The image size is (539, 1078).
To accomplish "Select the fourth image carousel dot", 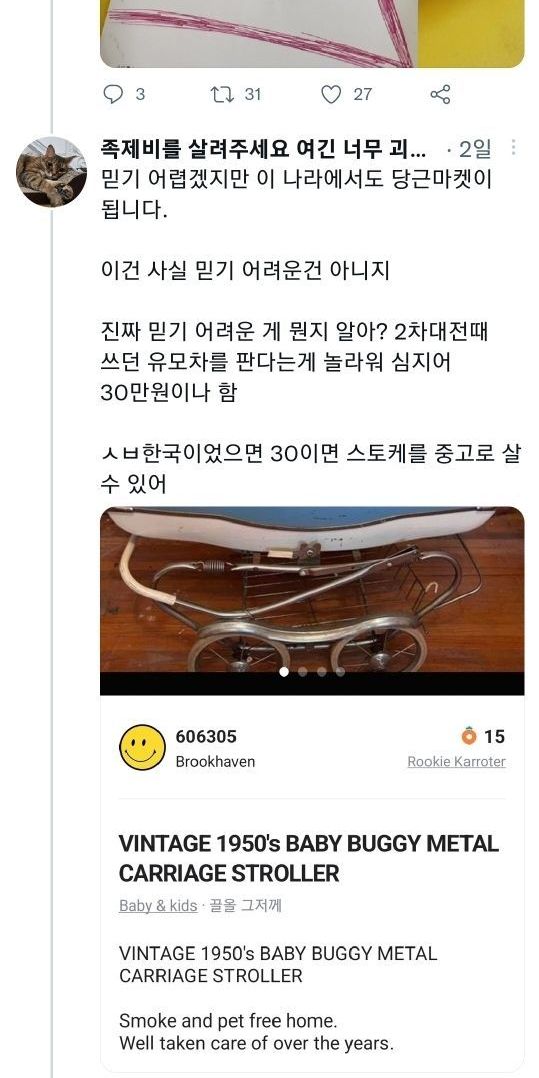I will tap(340, 672).
